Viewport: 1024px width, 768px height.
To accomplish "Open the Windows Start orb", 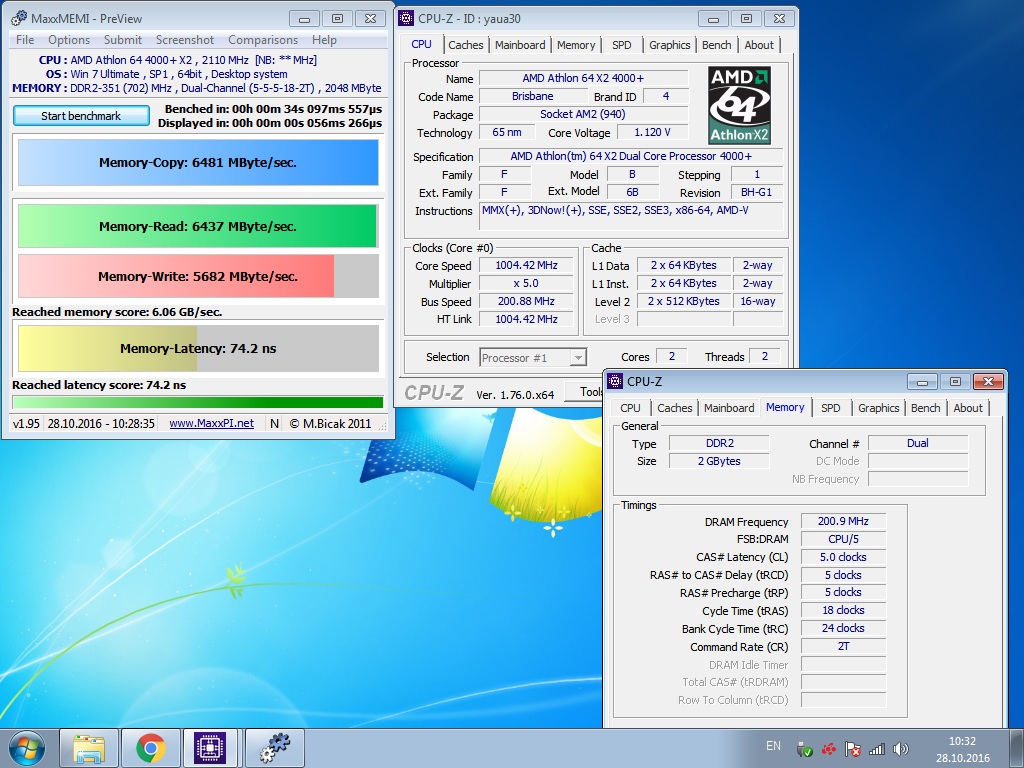I will 27,748.
